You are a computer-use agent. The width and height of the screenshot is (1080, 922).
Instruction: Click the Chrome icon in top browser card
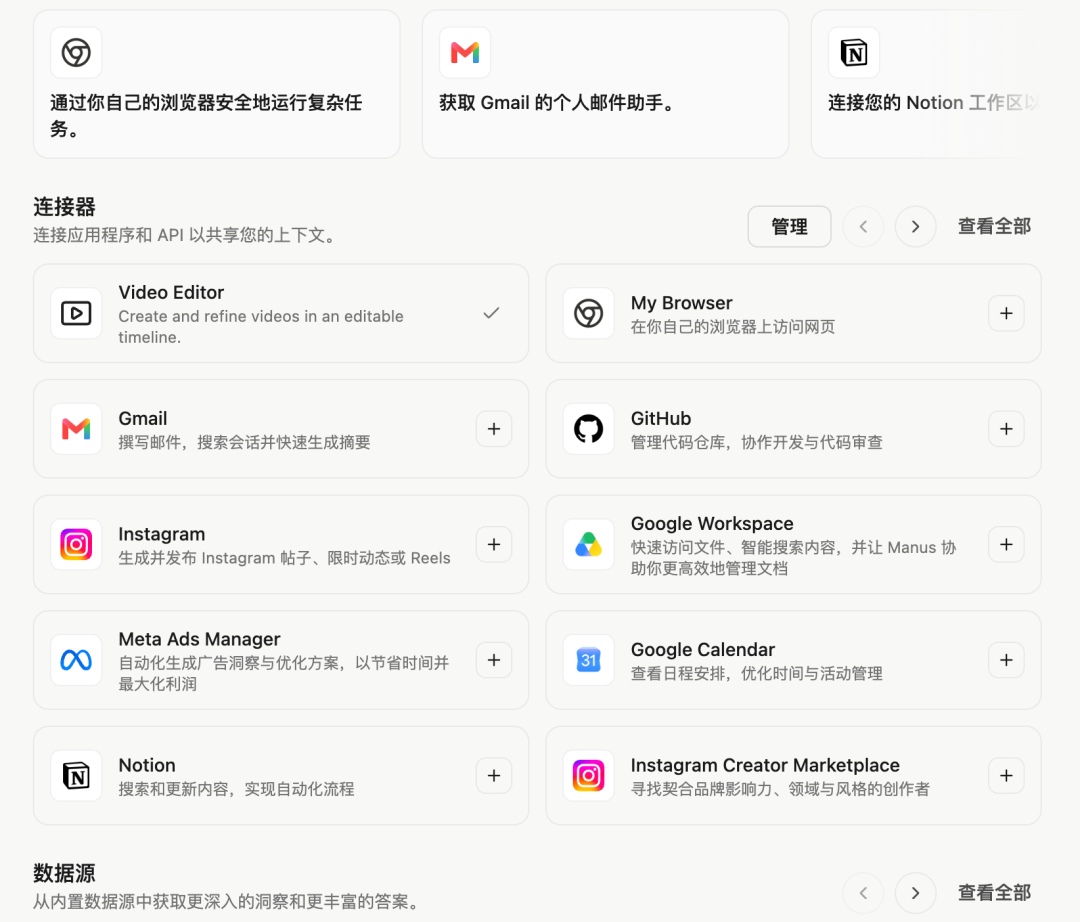(x=76, y=52)
